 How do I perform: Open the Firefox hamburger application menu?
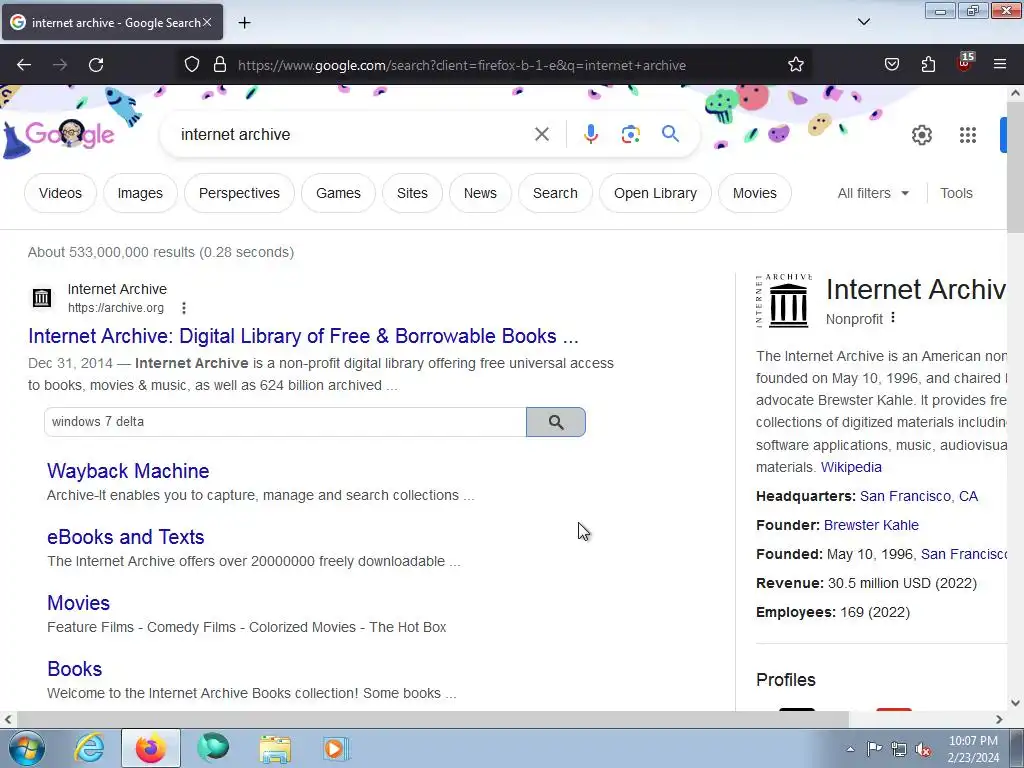[x=1000, y=65]
